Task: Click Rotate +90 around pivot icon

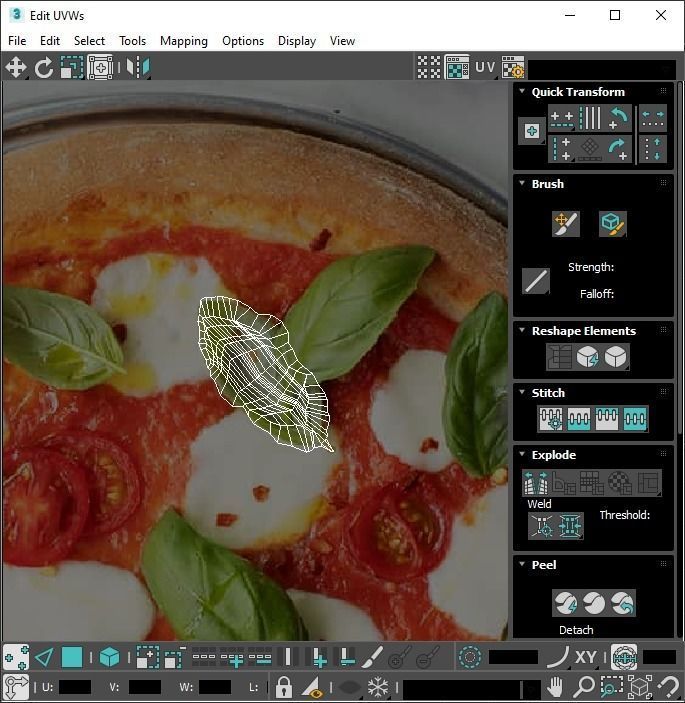Action: pyautogui.click(x=618, y=150)
